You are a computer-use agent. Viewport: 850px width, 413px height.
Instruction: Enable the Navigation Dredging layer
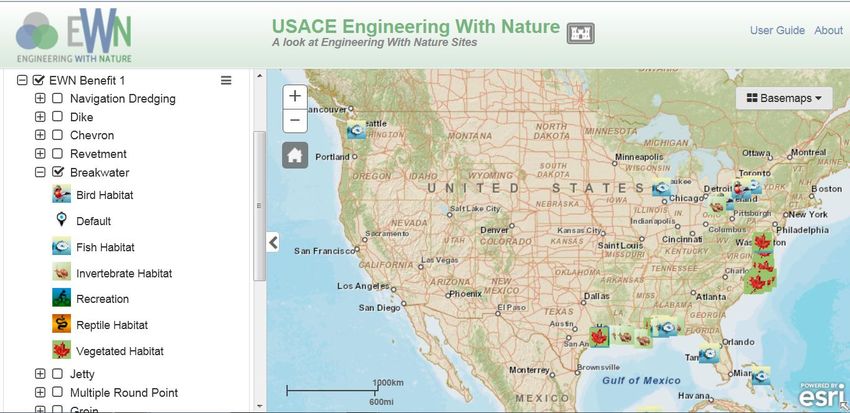57,99
